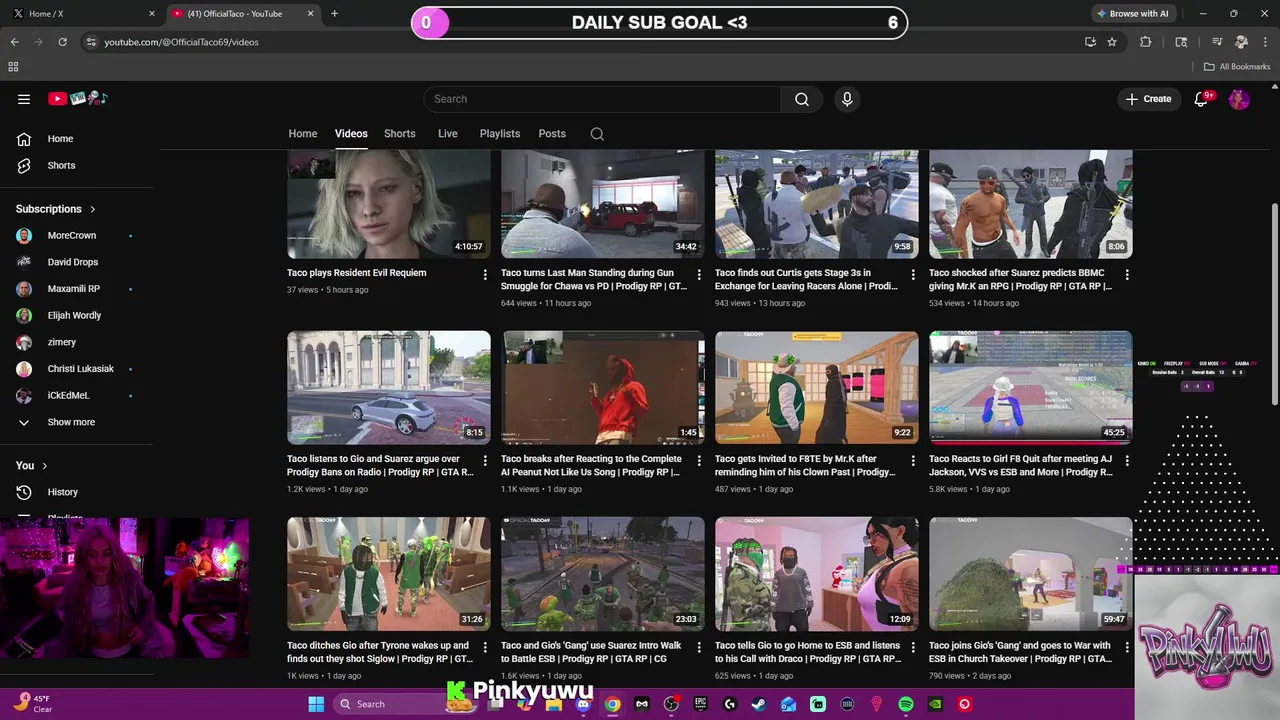Reload the page
Screen dimensions: 1280x720
(x=62, y=42)
